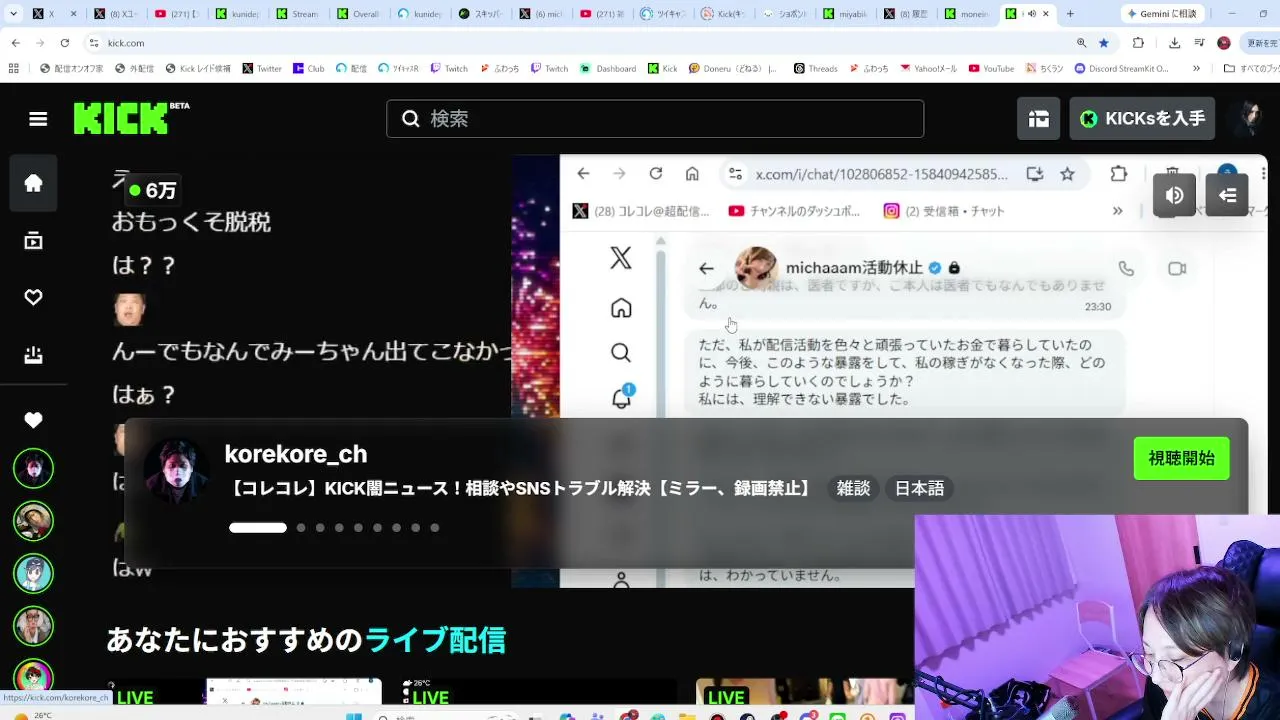
Task: Go back in the browser
Action: (x=17, y=43)
